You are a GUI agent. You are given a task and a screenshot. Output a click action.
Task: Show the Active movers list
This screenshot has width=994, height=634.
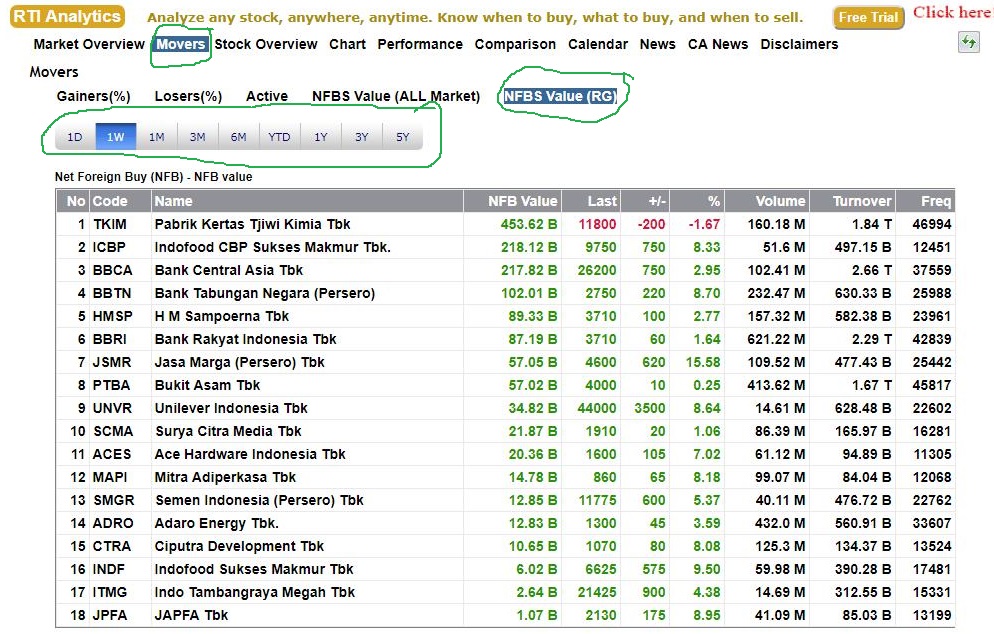pos(267,96)
